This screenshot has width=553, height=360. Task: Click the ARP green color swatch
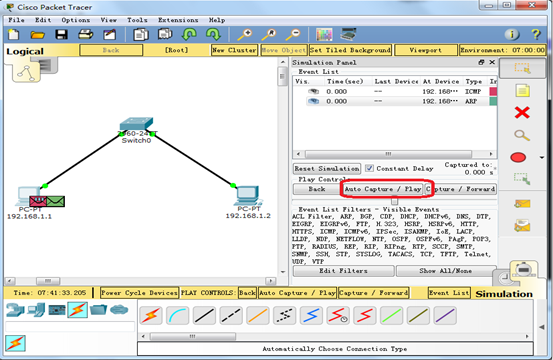tap(493, 101)
